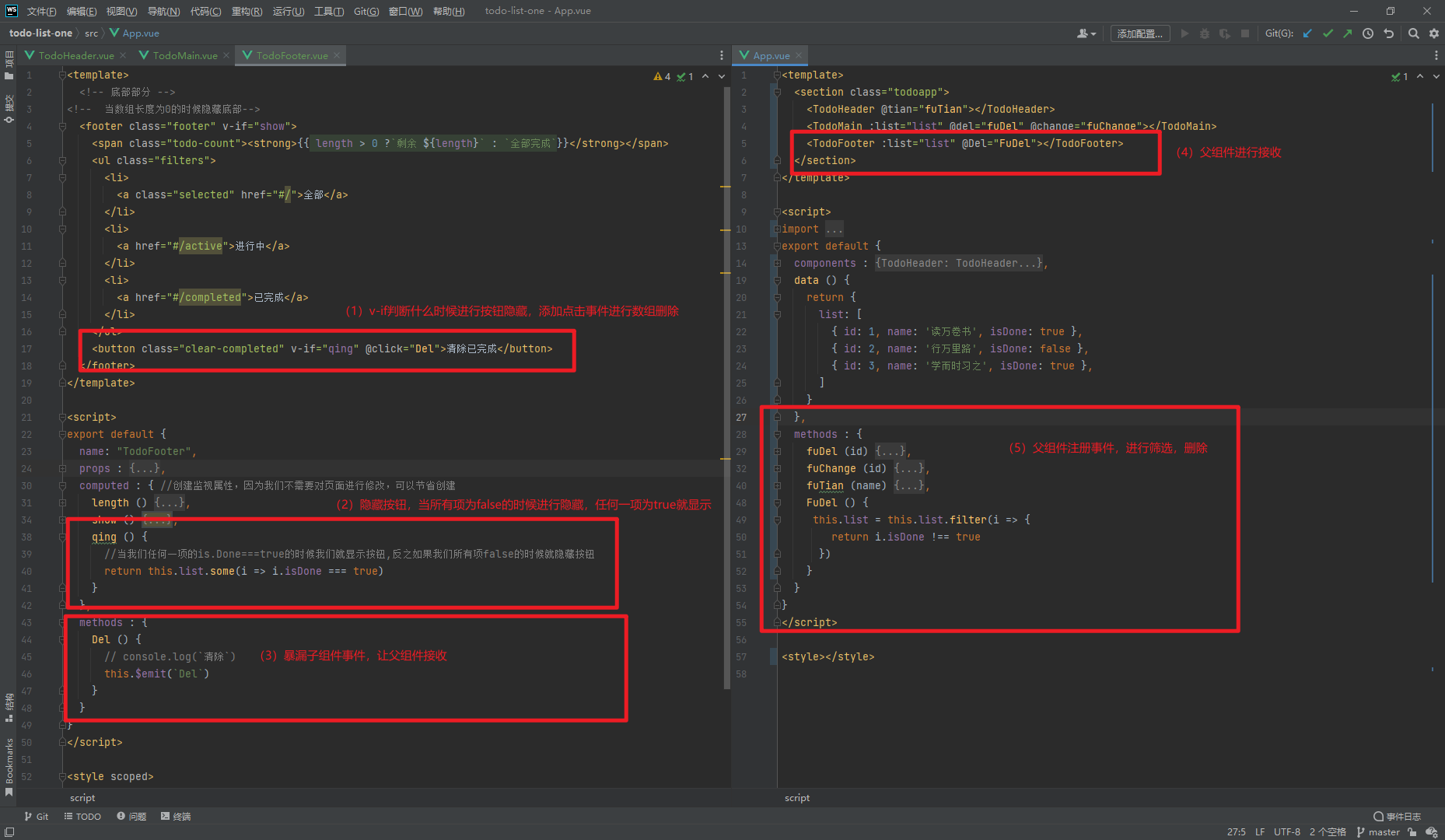
Task: Click the 添加配置... button
Action: point(1139,33)
